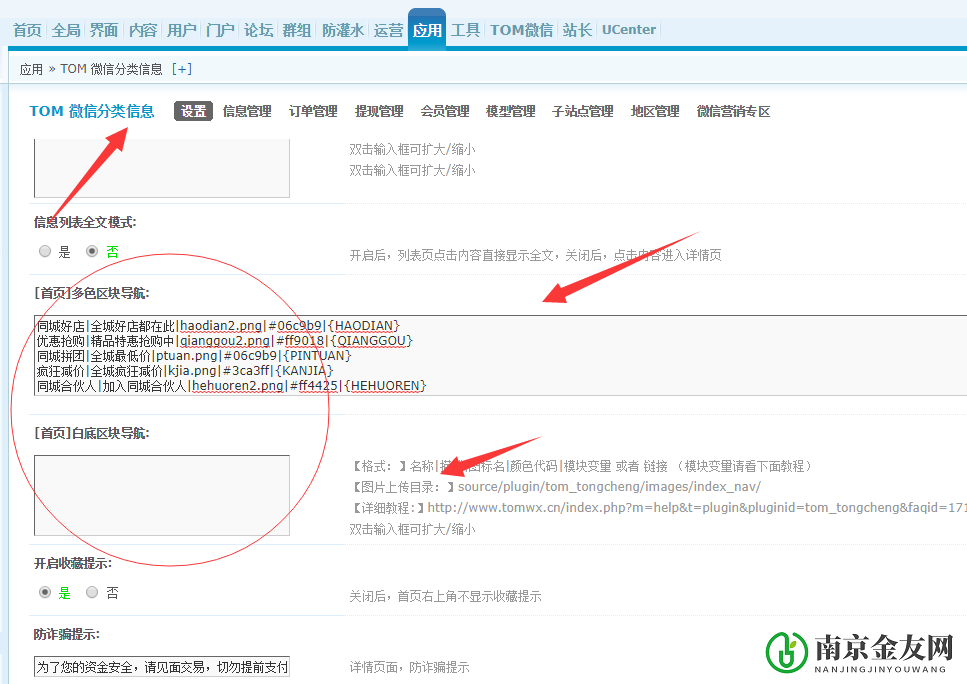This screenshot has width=967, height=684.
Task: Open the 提现管理 tab
Action: 379,111
